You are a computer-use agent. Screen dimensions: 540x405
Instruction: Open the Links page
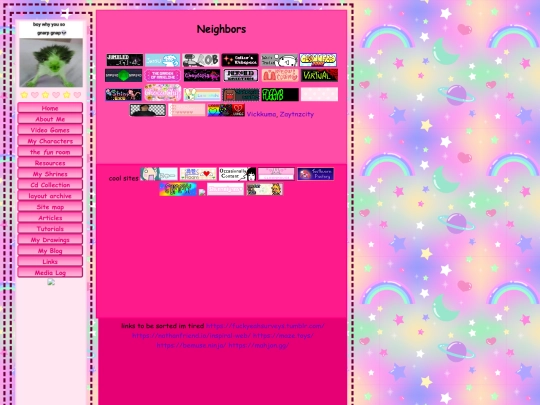[x=50, y=262]
